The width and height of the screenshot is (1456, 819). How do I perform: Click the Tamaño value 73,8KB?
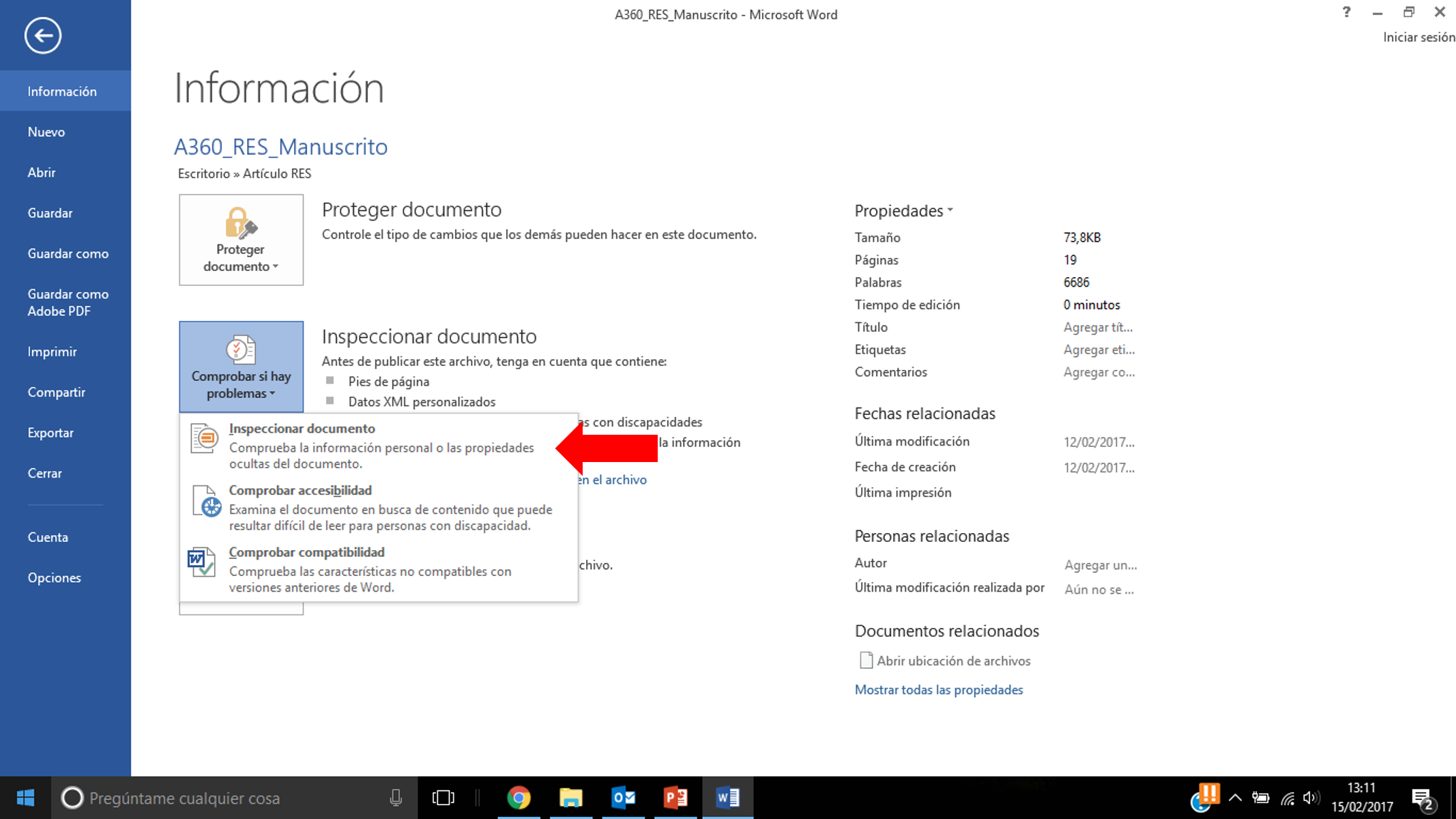pyautogui.click(x=1082, y=238)
